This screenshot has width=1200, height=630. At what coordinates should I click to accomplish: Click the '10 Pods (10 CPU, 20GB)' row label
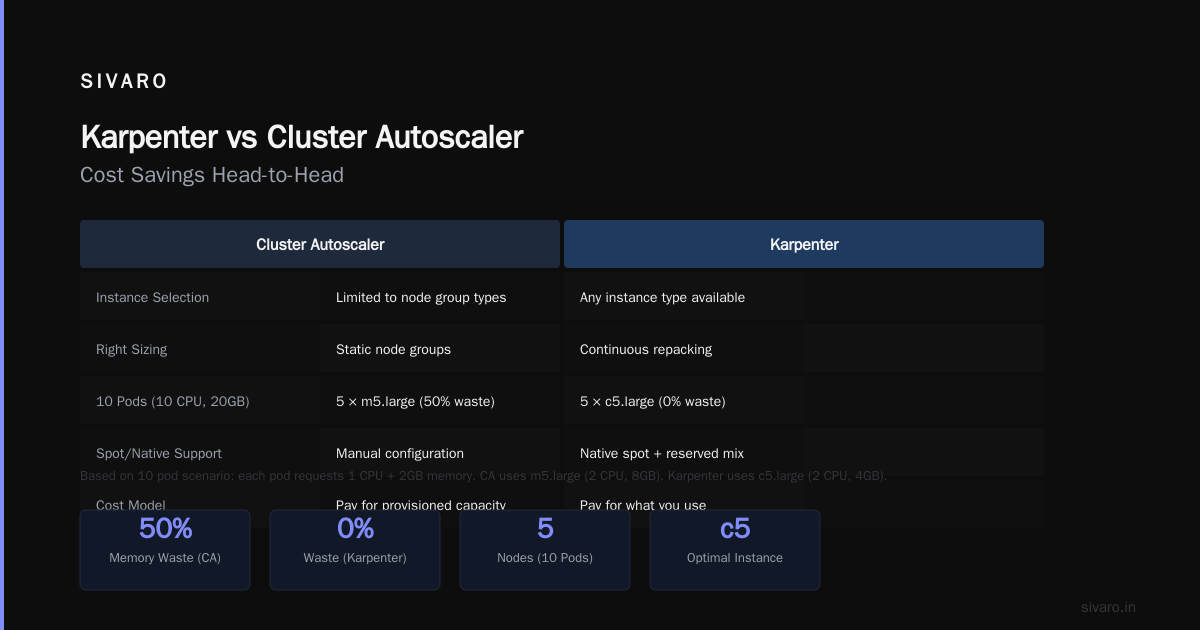coord(172,402)
